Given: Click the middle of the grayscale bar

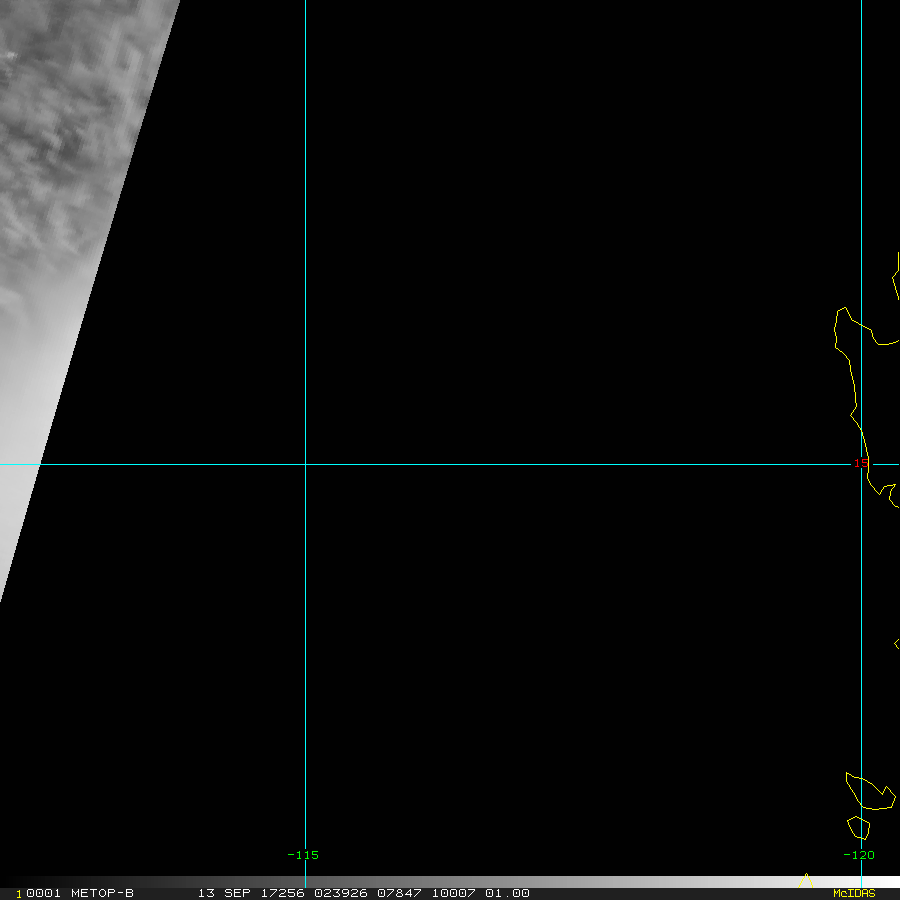Looking at the screenshot, I should [x=450, y=882].
